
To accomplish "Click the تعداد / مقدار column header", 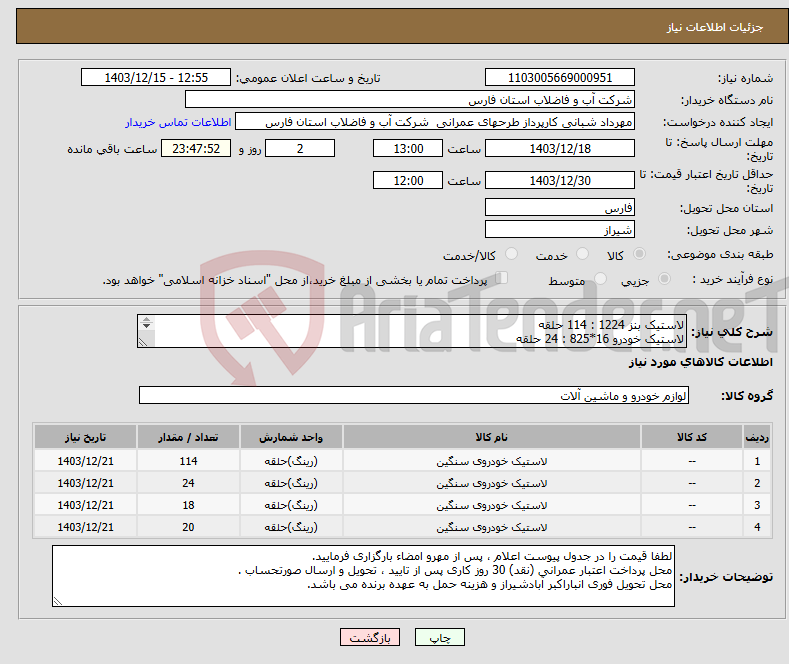I will point(188,437).
